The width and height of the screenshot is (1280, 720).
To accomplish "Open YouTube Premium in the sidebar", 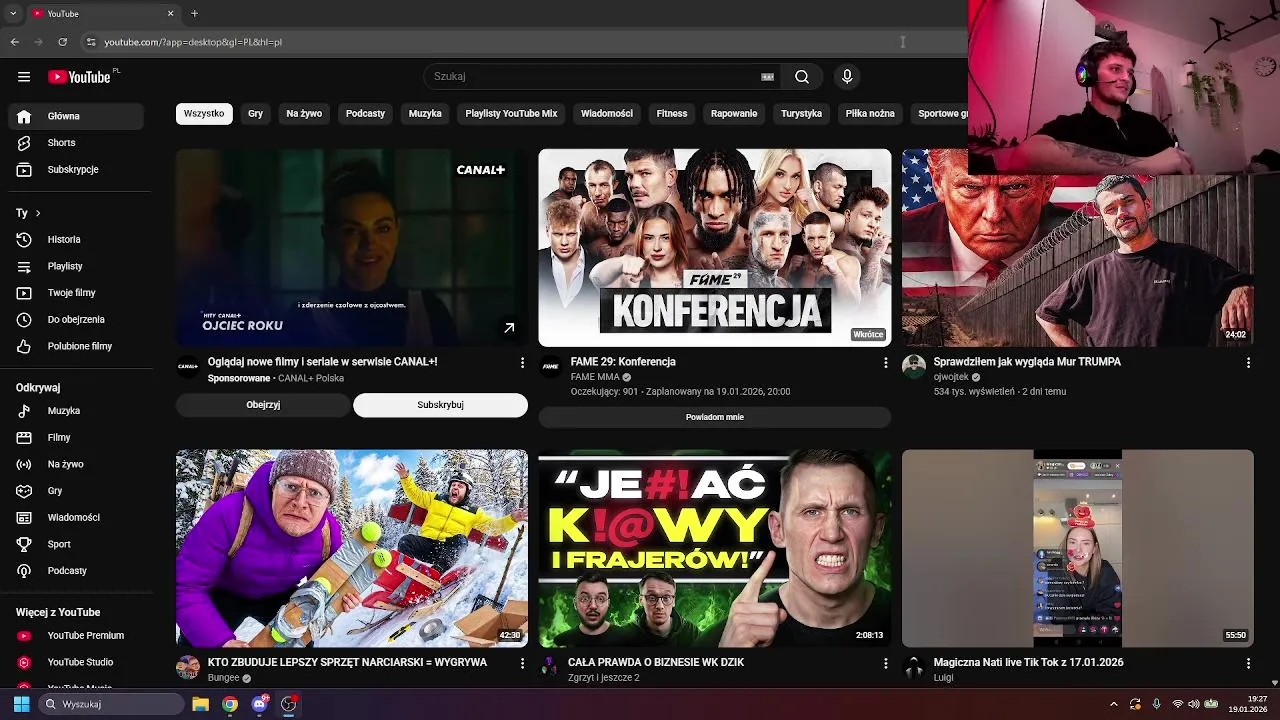I will 76,636.
